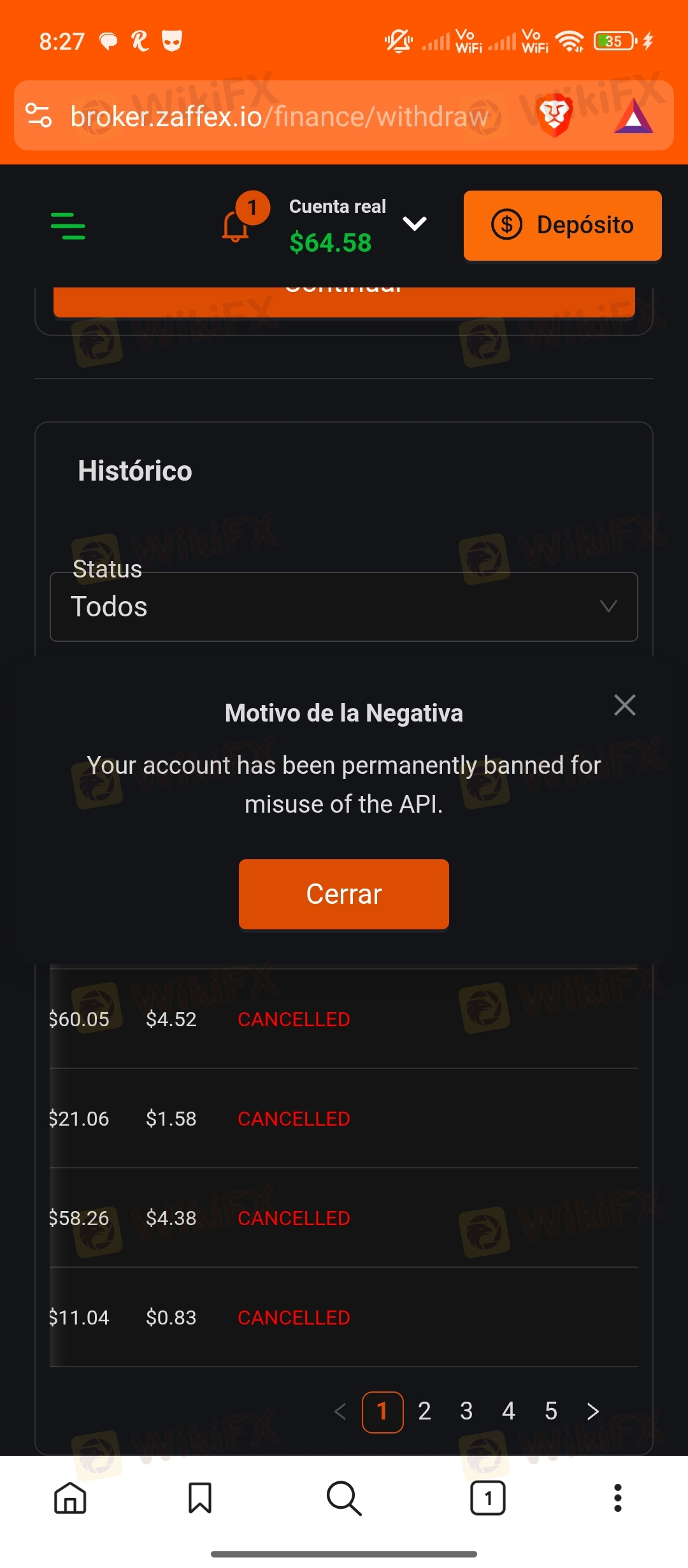
Task: Open the bookmarks icon
Action: [x=200, y=1497]
